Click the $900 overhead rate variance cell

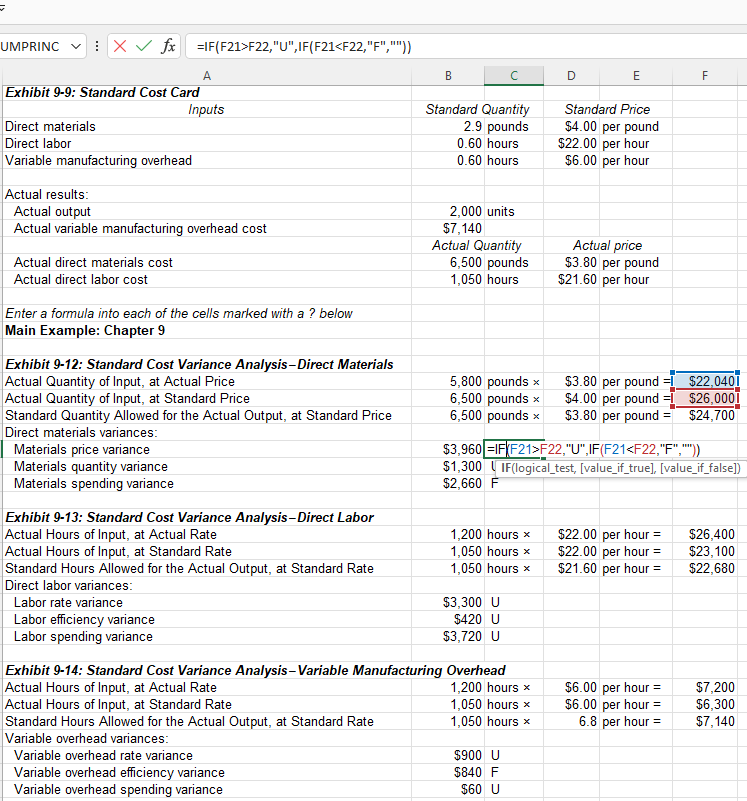[x=448, y=756]
